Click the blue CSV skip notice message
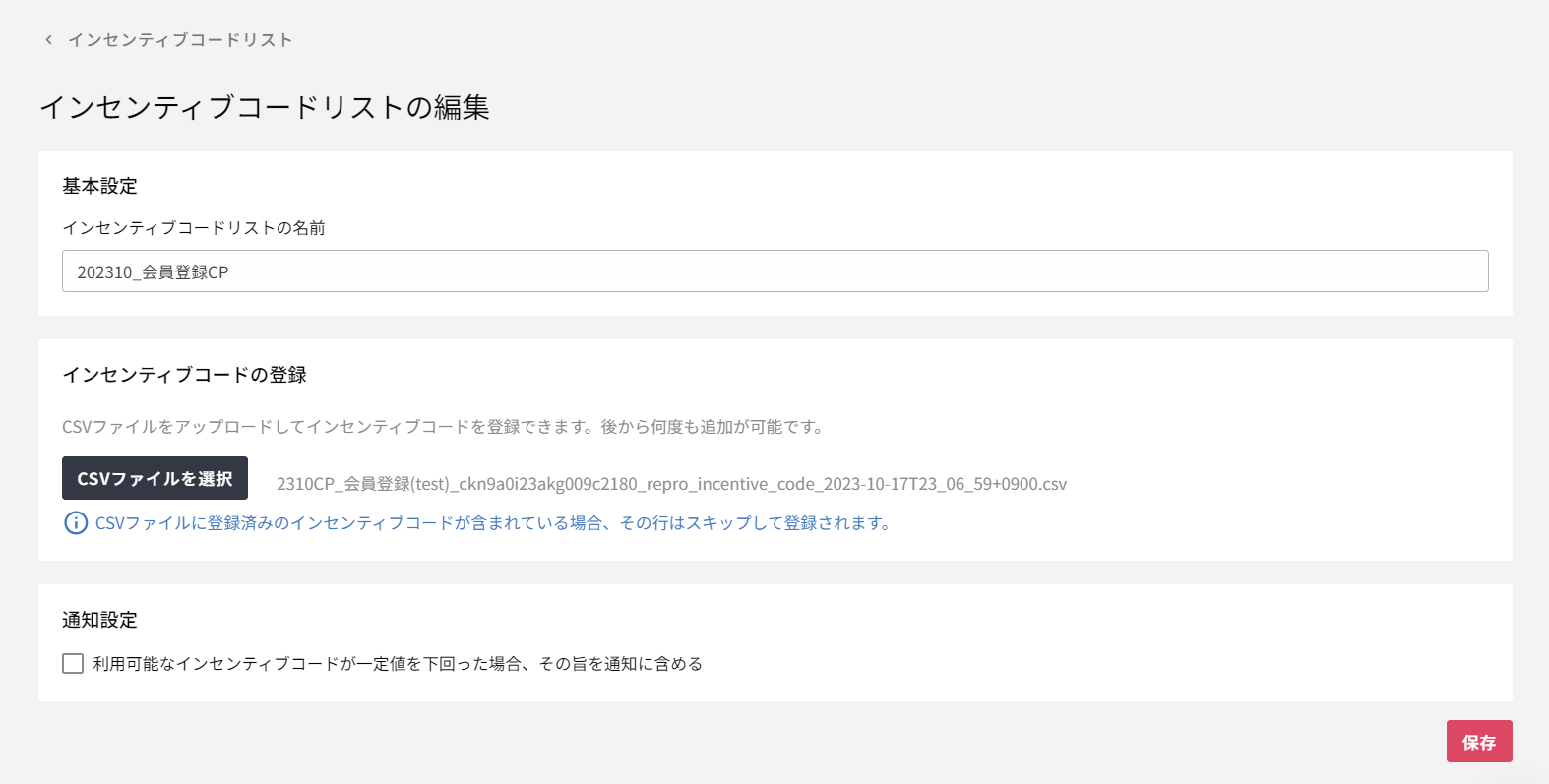1549x784 pixels. click(x=492, y=523)
